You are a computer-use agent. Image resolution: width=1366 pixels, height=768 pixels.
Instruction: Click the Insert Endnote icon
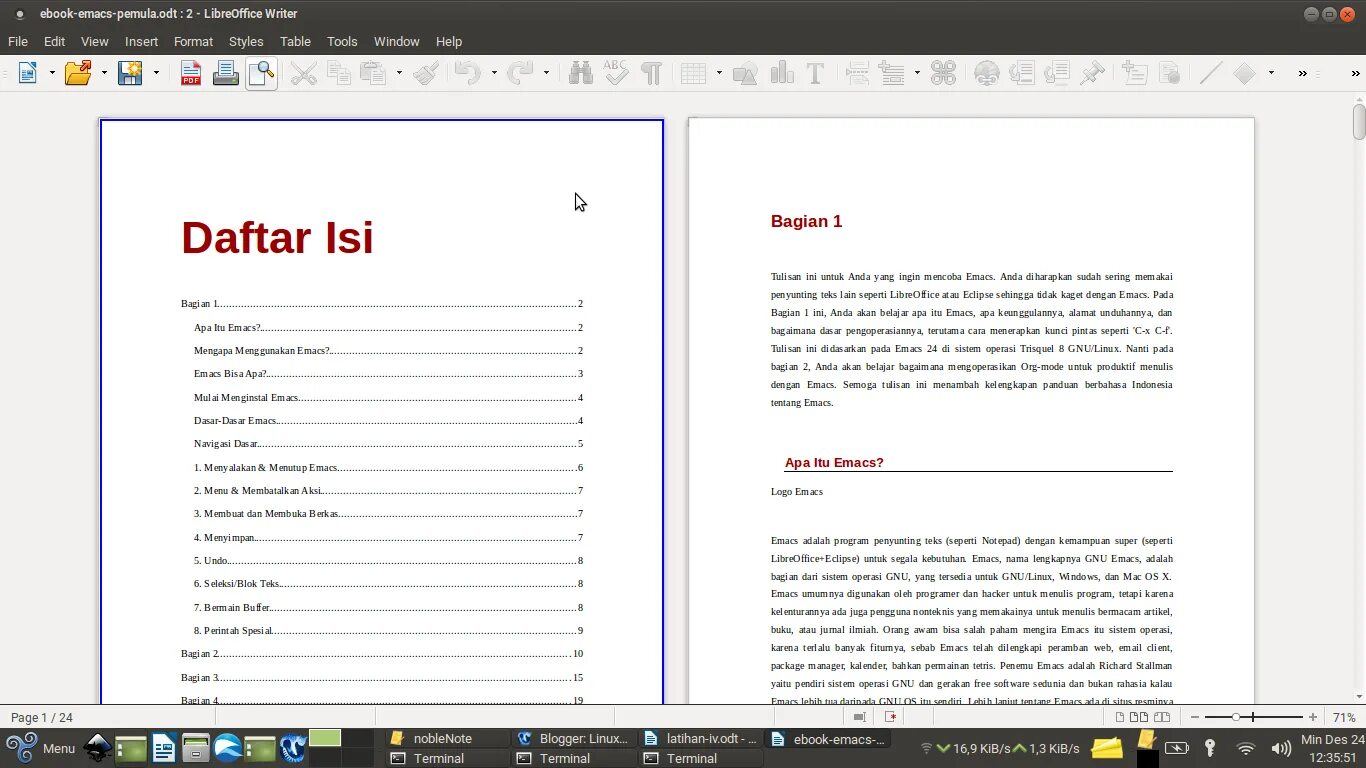pos(1057,73)
